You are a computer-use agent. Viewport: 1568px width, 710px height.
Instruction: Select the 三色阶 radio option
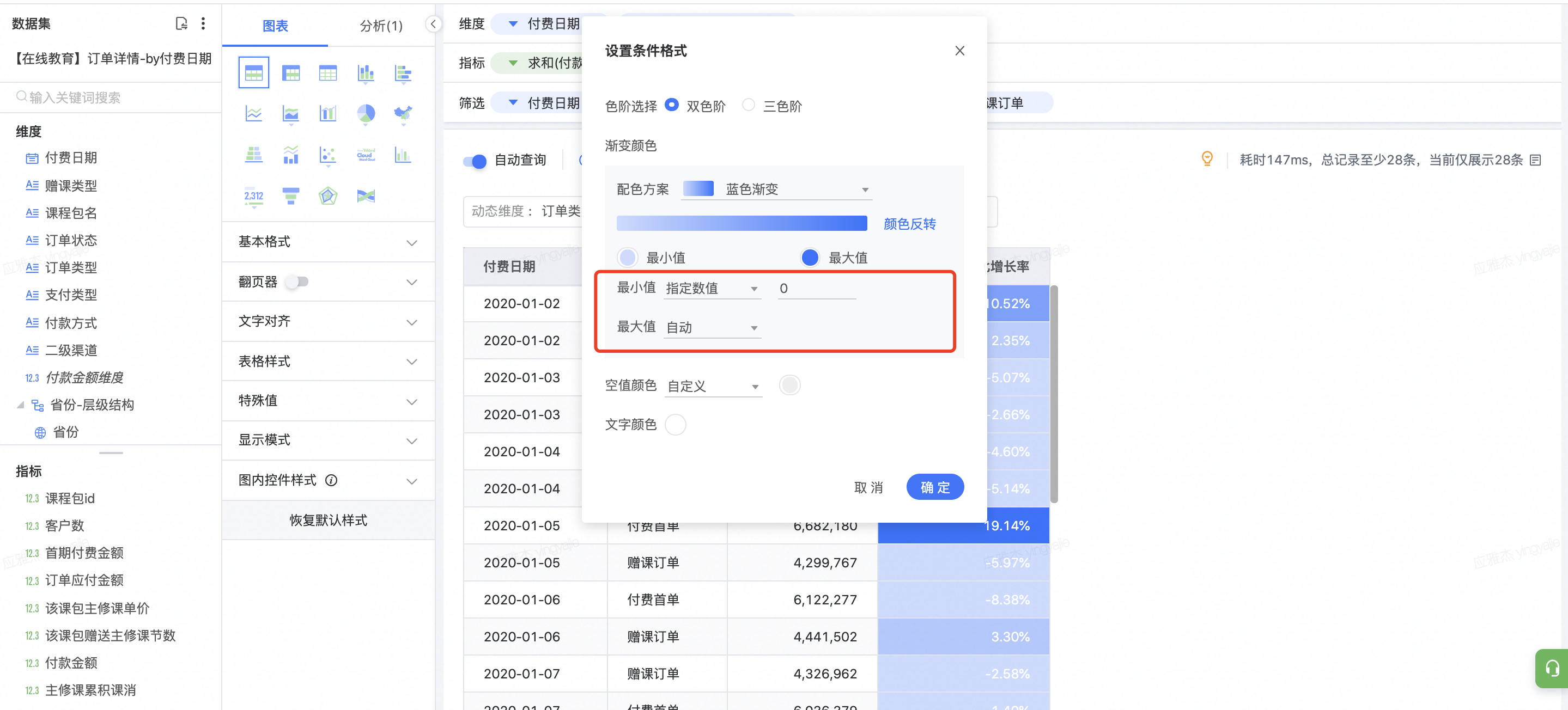749,105
